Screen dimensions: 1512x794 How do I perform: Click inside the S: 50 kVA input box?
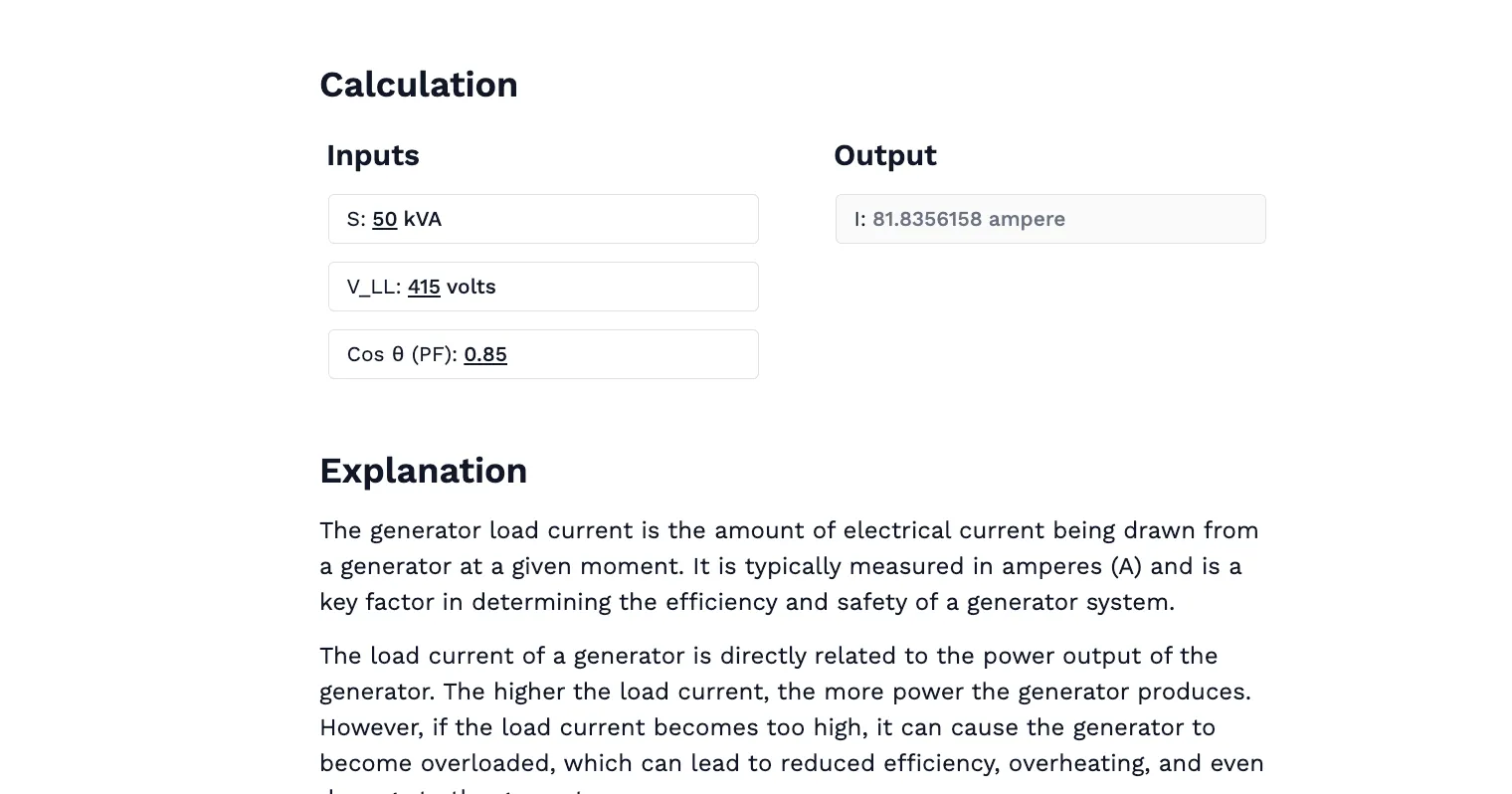click(x=597, y=219)
